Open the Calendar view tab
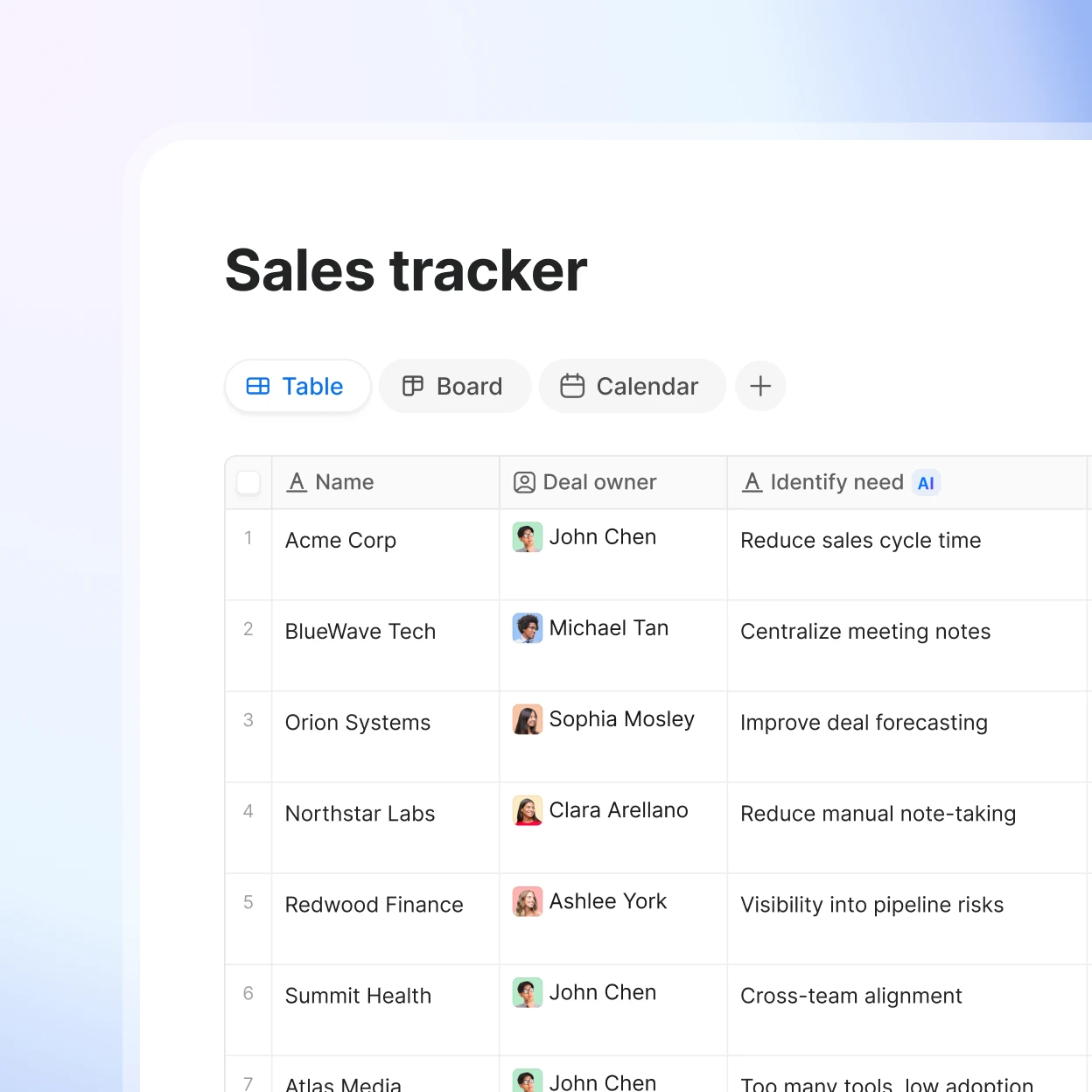Screen dimensions: 1092x1092 [x=633, y=386]
